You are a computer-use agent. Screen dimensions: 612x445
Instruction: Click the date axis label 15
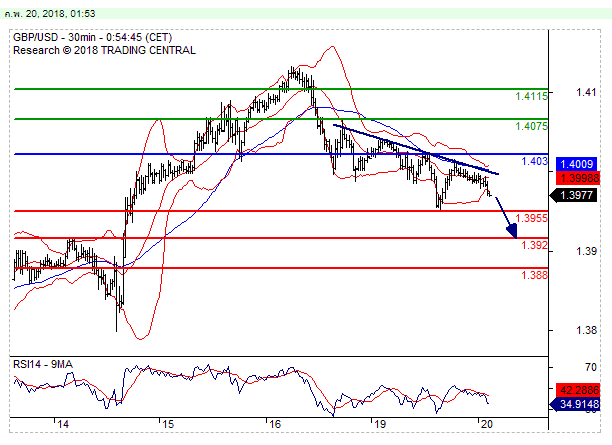(x=168, y=424)
